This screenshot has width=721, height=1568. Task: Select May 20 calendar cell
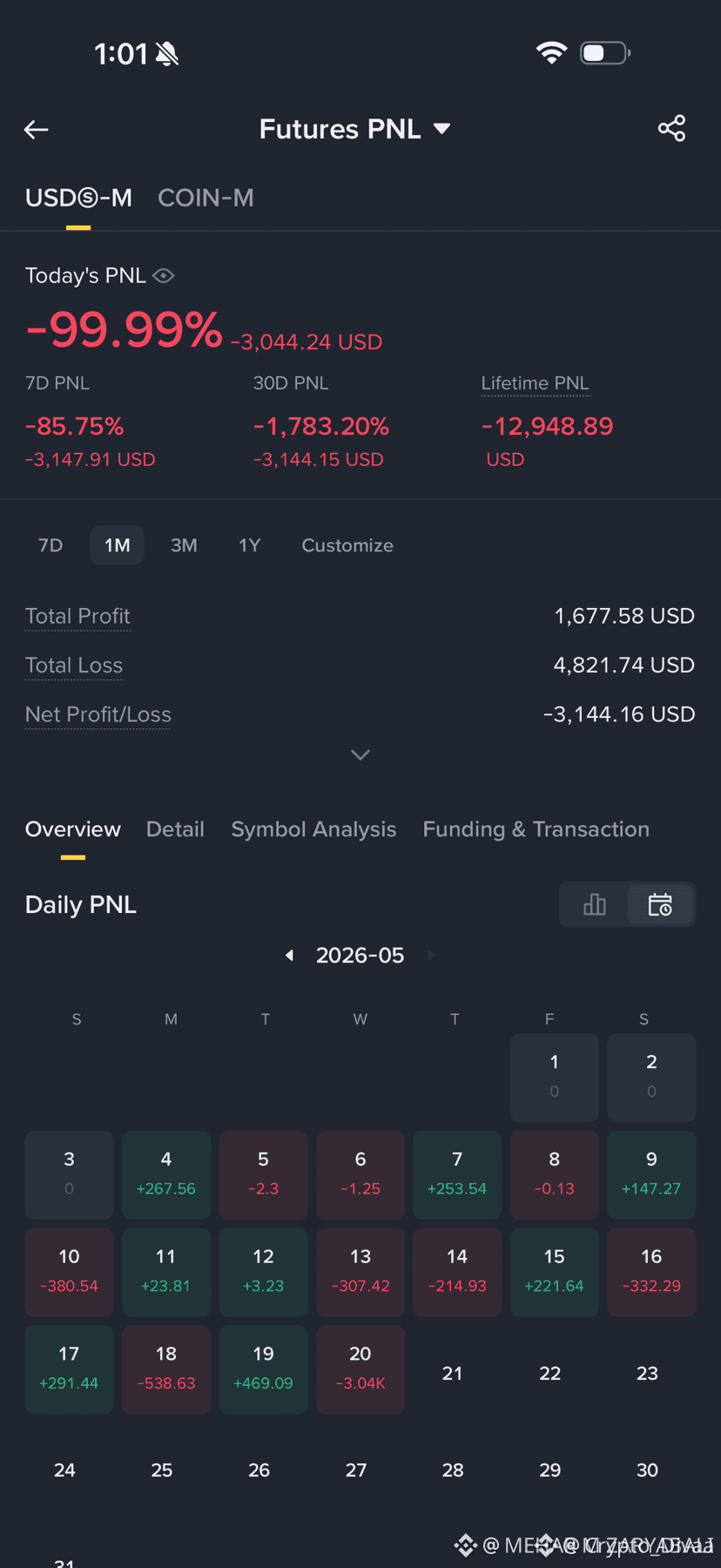pyautogui.click(x=360, y=1369)
